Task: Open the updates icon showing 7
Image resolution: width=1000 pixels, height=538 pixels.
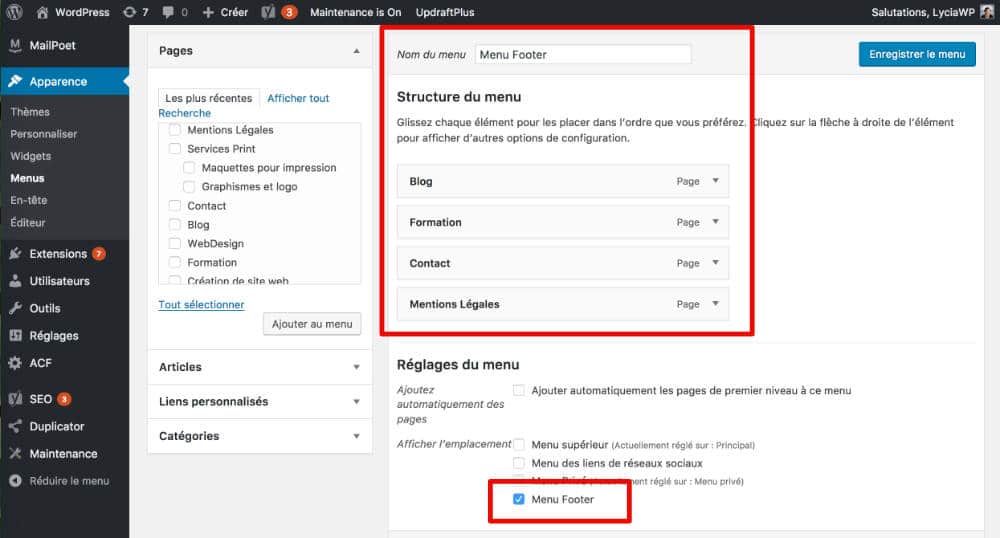Action: pos(129,12)
